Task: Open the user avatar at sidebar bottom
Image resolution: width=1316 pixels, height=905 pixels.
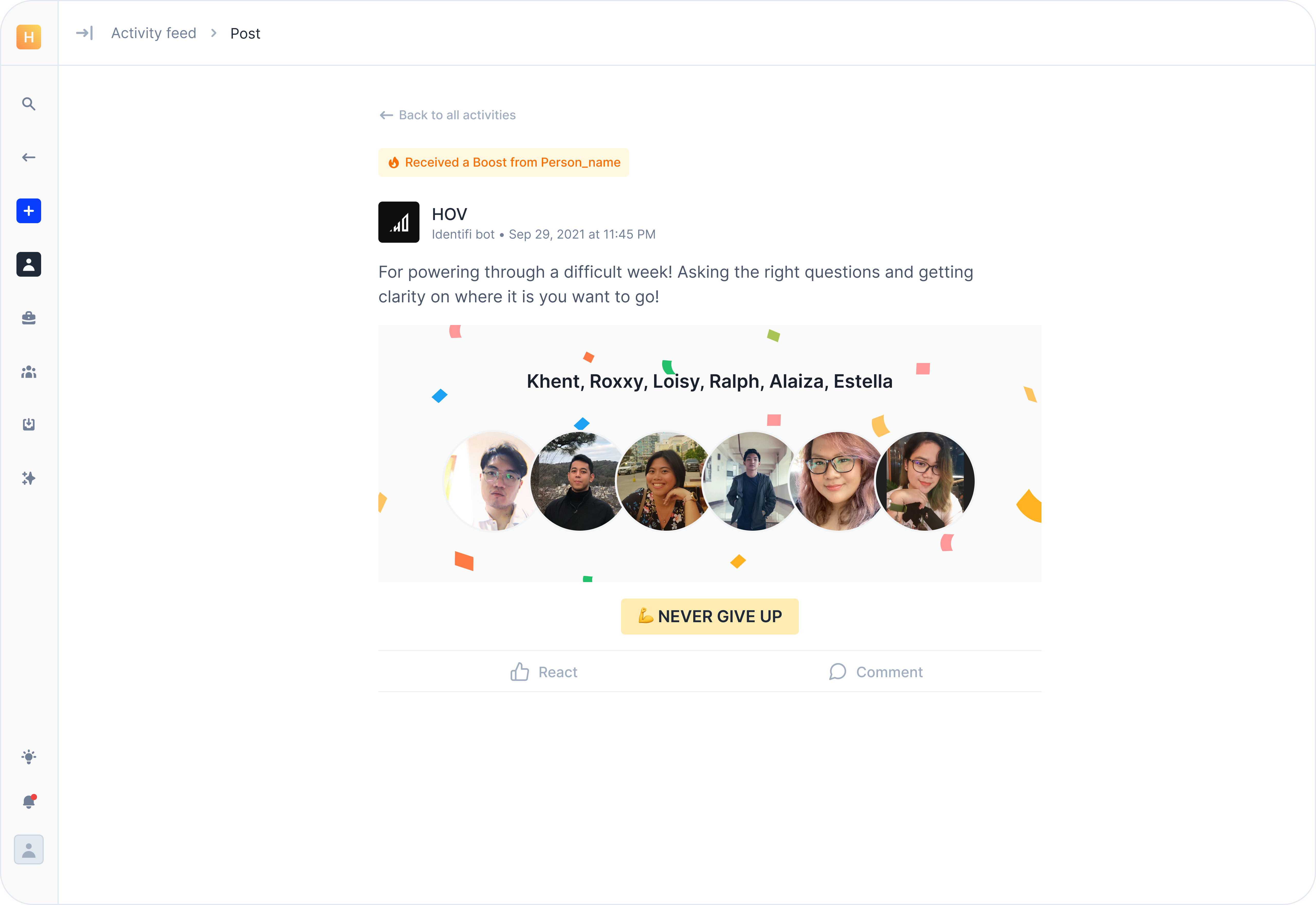Action: (x=28, y=849)
